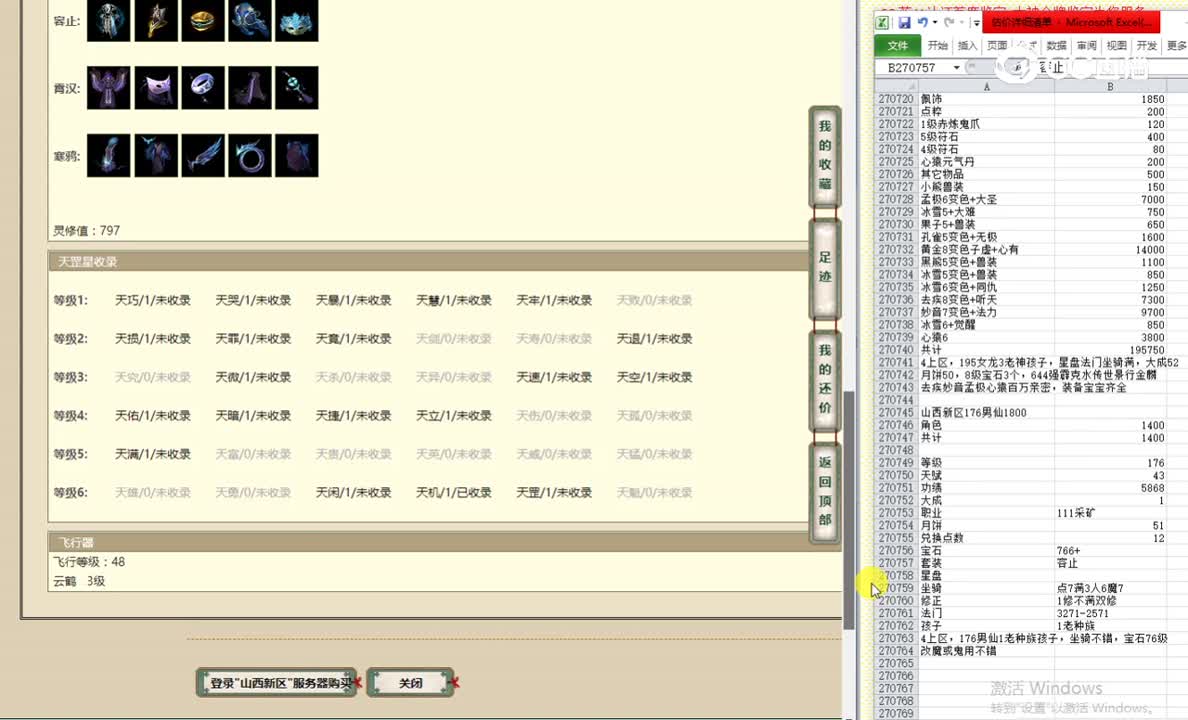1188x720 pixels.
Task: Click the 天机/1/已收录 entry
Action: pos(454,493)
